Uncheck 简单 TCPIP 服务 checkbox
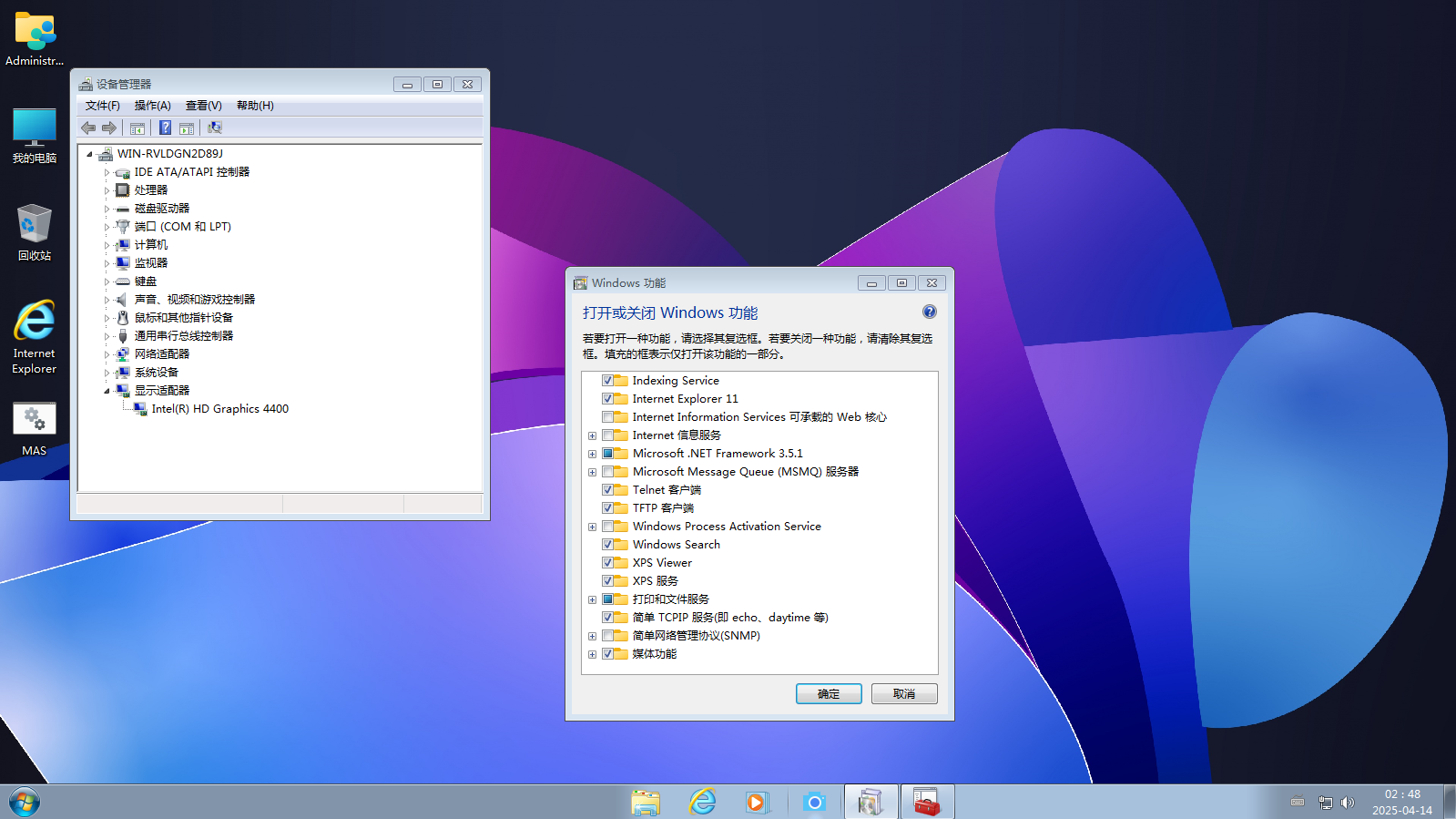This screenshot has height=819, width=1456. 607,618
